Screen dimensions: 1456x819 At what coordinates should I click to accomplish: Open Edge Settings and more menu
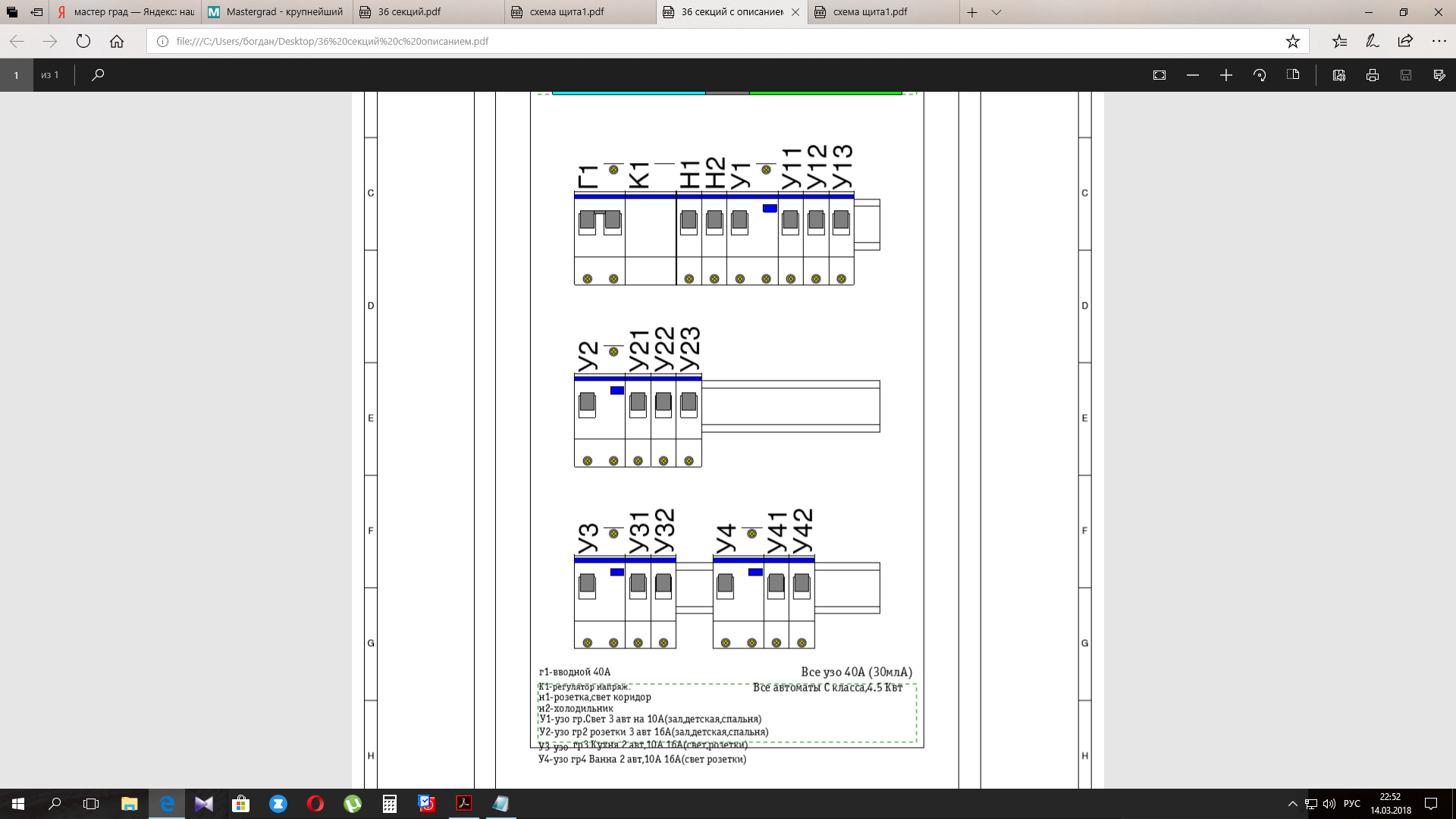1439,41
